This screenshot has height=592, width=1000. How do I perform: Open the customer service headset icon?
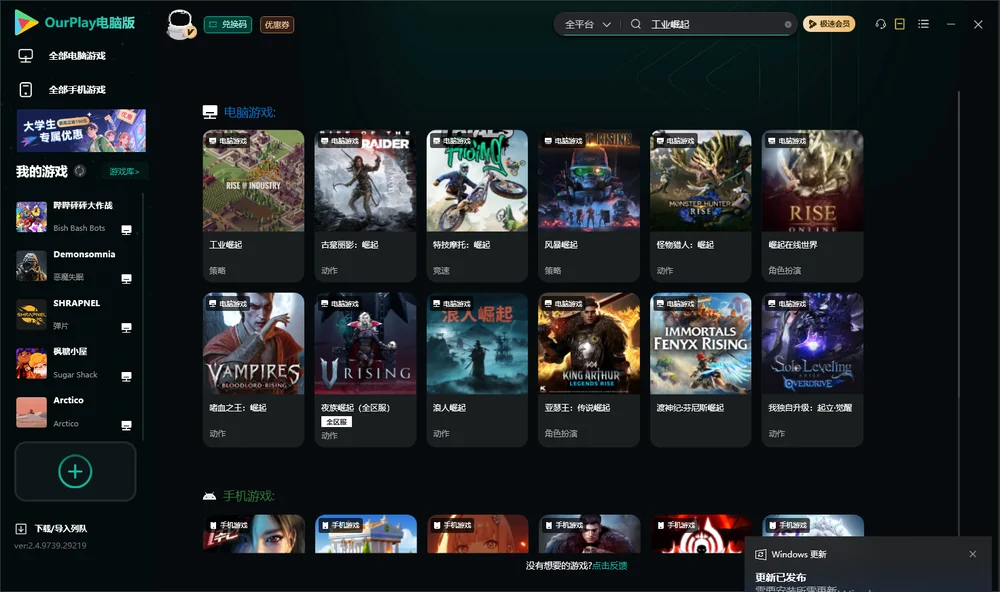point(880,24)
